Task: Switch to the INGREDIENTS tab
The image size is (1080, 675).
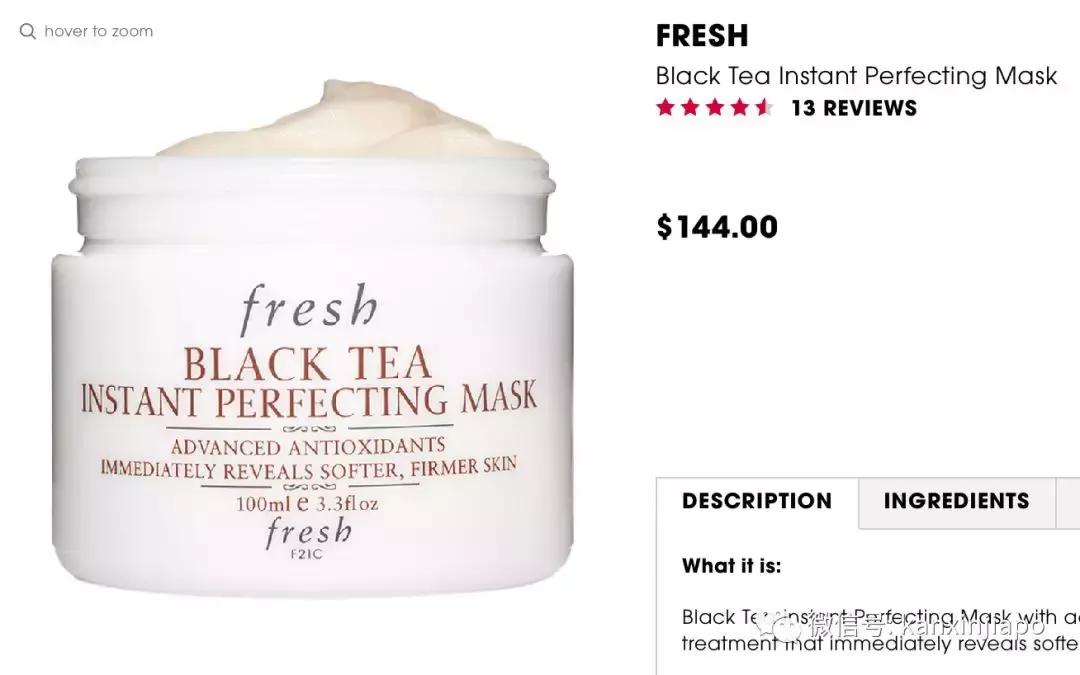Action: [x=957, y=501]
